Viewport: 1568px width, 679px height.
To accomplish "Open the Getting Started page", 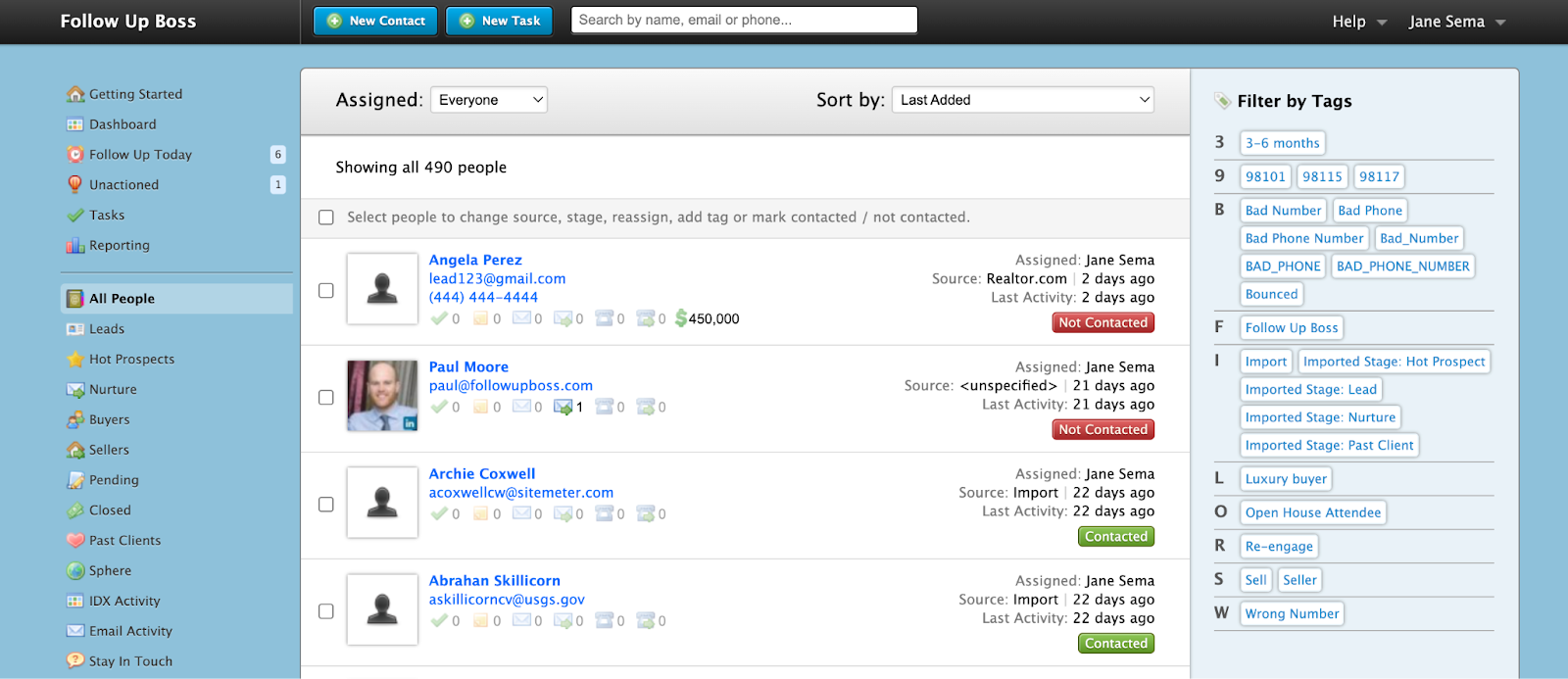I will point(135,94).
